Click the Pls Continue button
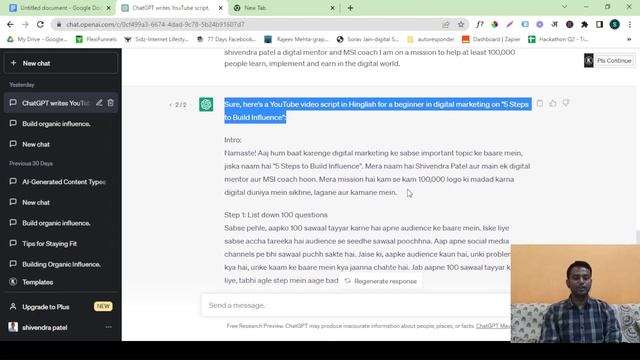 (614, 60)
